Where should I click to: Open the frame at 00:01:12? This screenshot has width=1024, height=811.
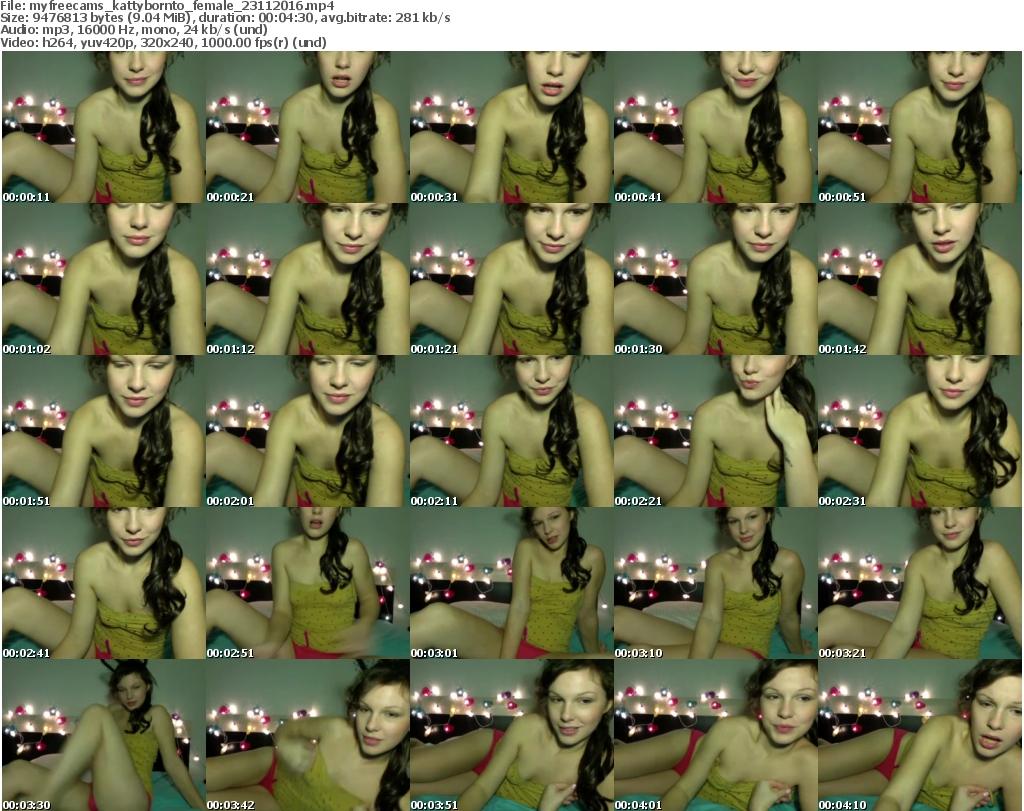[x=308, y=279]
